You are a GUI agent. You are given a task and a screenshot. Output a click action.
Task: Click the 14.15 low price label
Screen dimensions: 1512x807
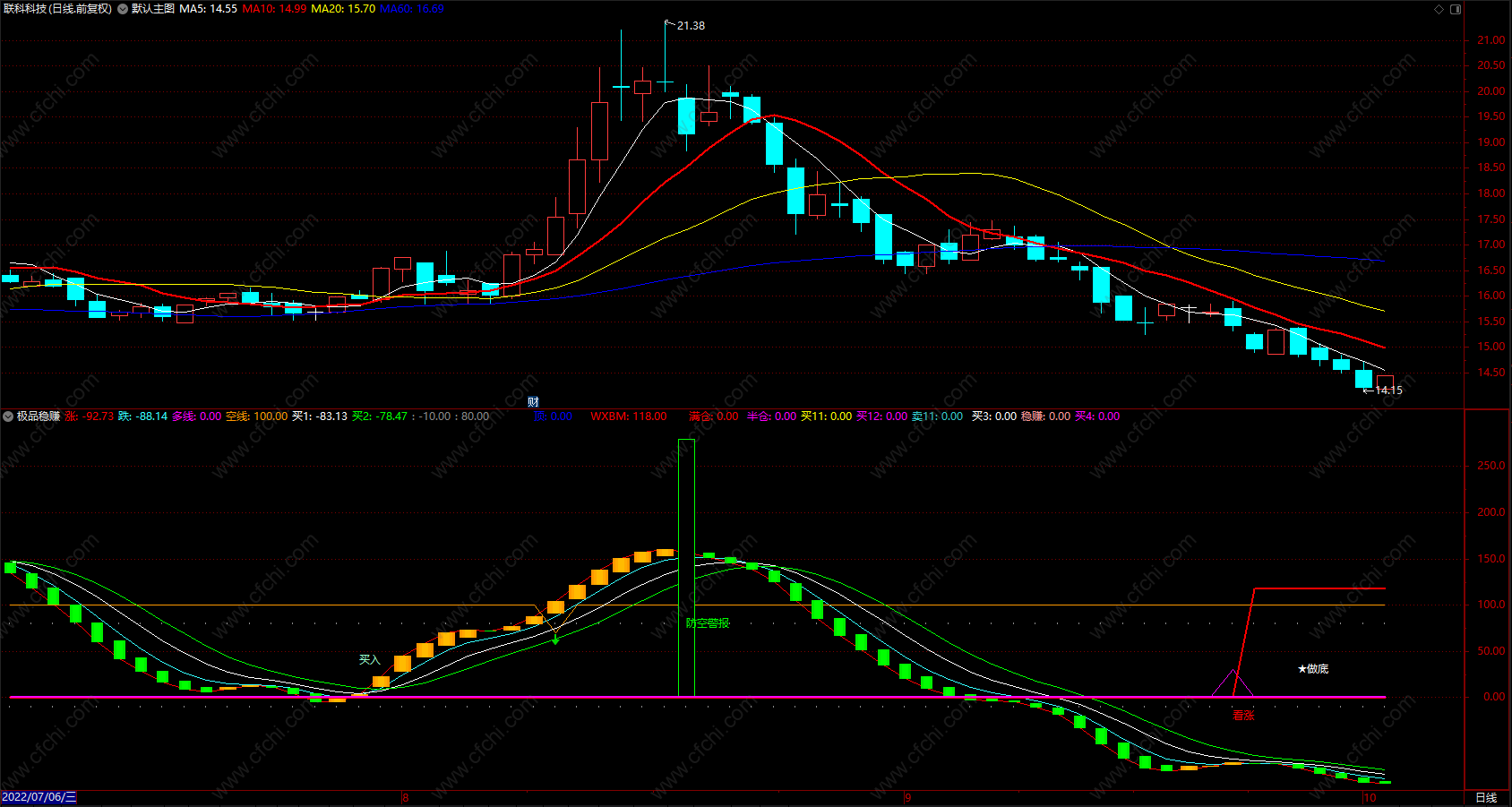[1388, 391]
